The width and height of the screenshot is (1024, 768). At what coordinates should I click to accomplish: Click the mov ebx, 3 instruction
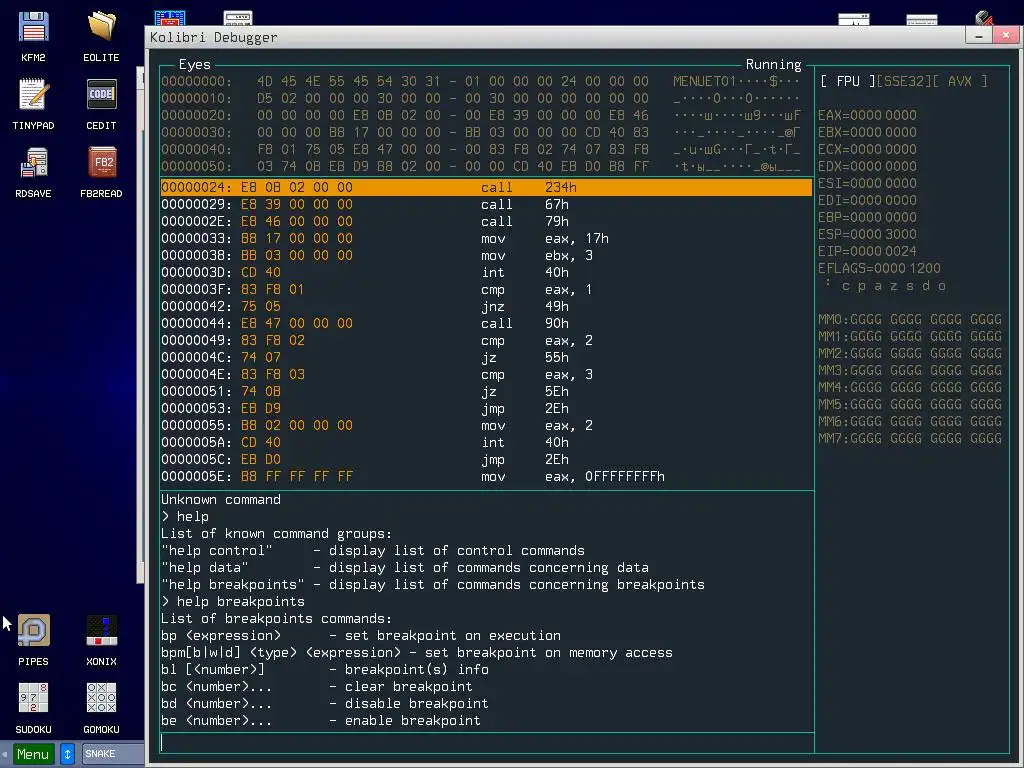coord(486,255)
